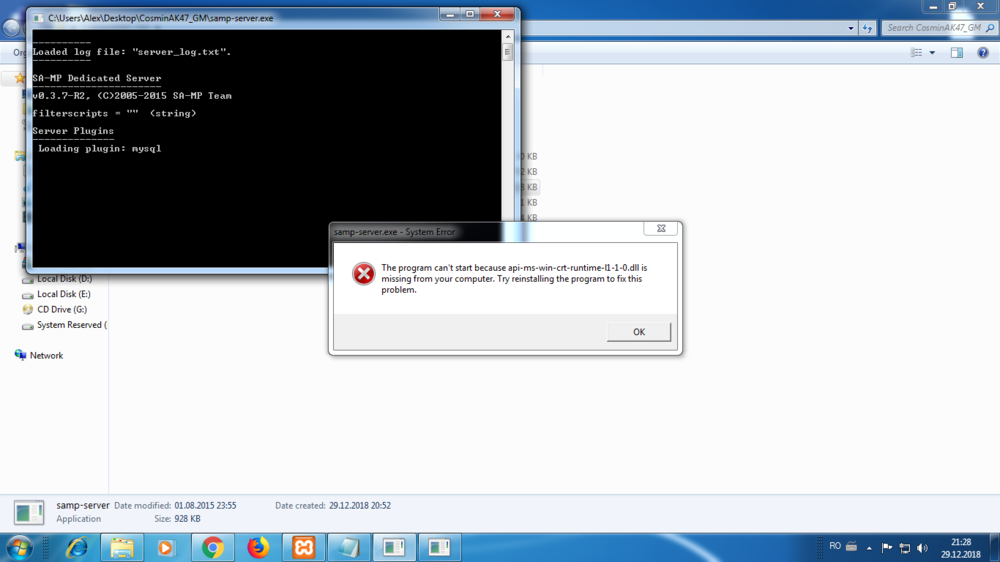
Task: Open Explorer help with the question mark icon
Action: pos(983,53)
